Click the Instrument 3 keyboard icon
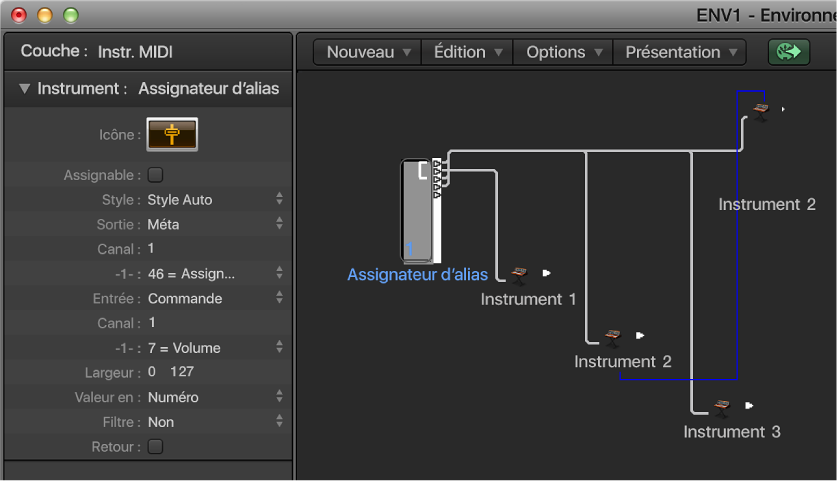 point(722,406)
